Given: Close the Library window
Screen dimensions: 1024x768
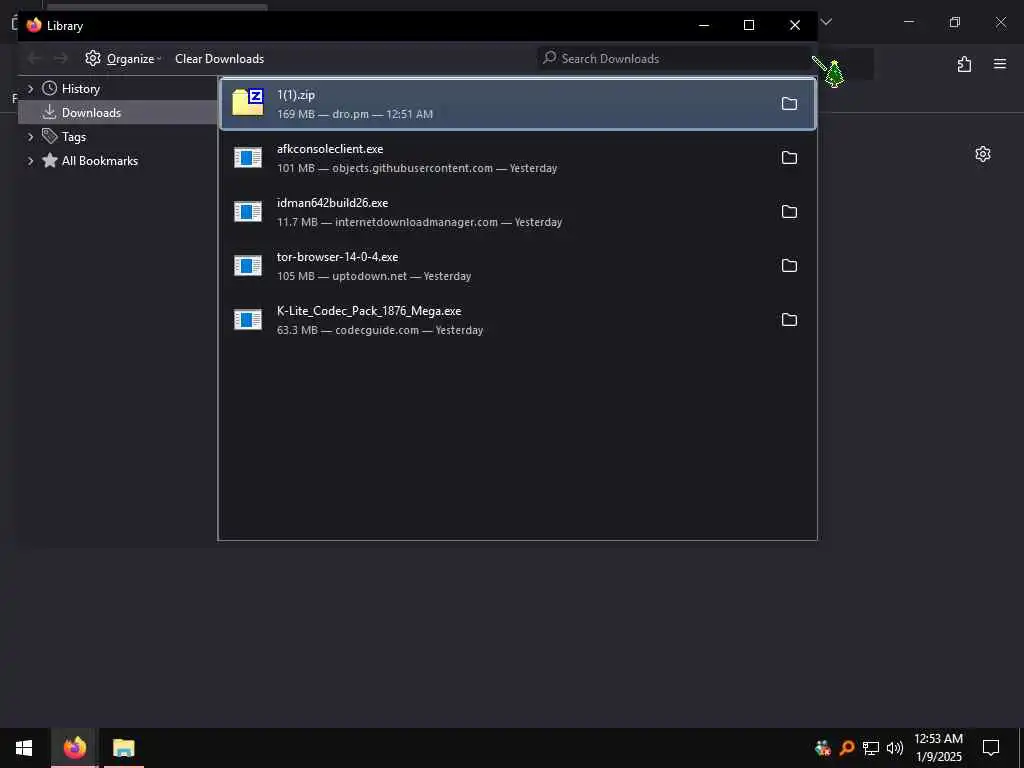Looking at the screenshot, I should pyautogui.click(x=795, y=25).
